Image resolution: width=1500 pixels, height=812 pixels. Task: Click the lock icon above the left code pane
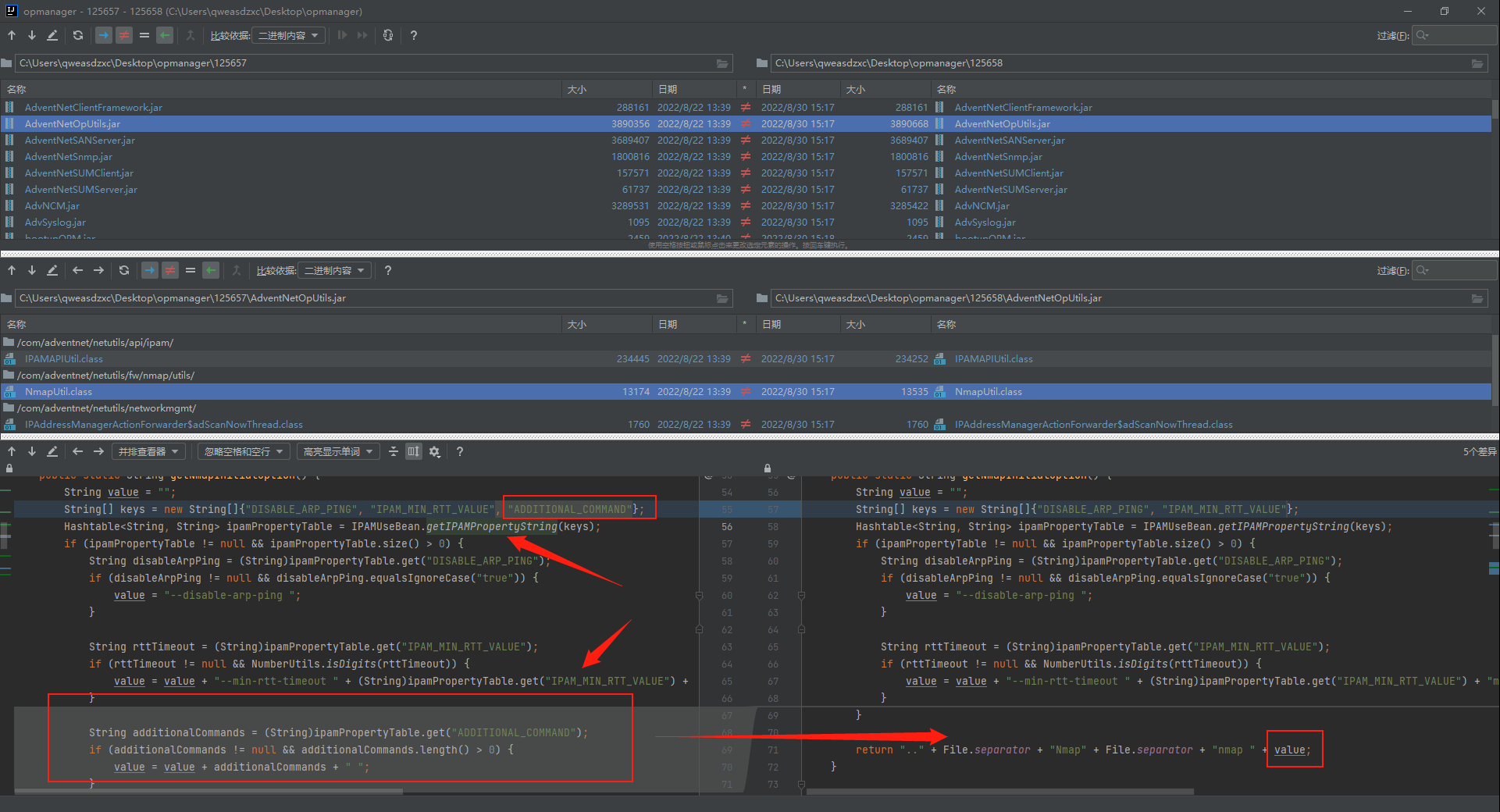(x=9, y=468)
